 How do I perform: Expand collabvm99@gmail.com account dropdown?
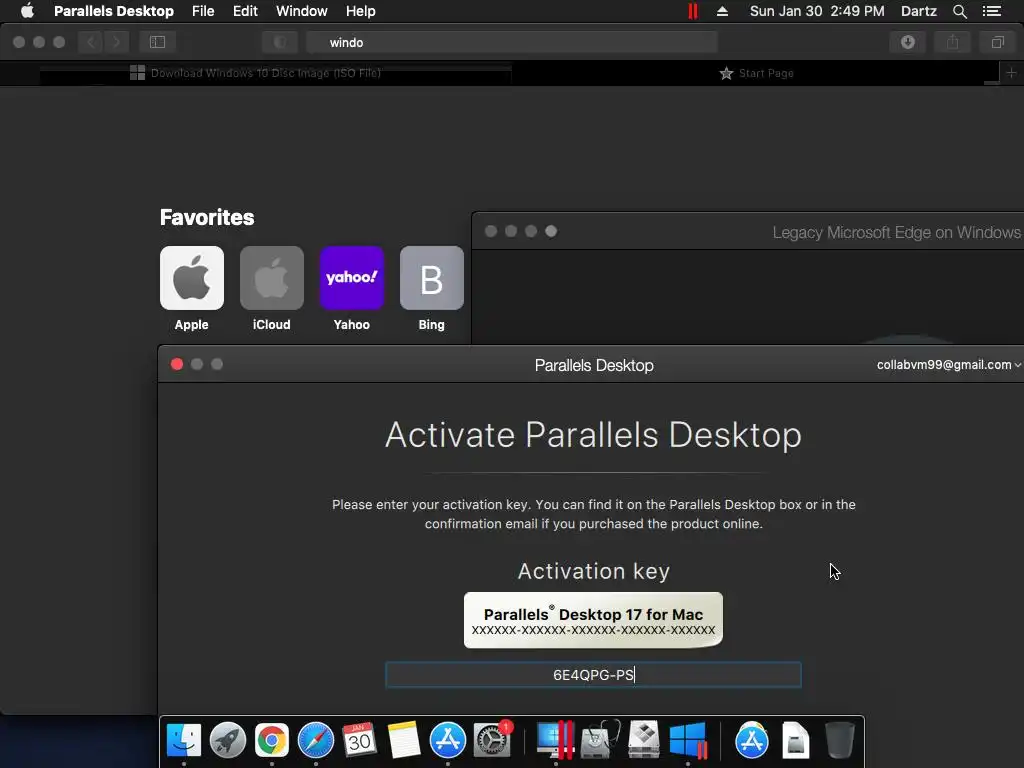pyautogui.click(x=948, y=364)
